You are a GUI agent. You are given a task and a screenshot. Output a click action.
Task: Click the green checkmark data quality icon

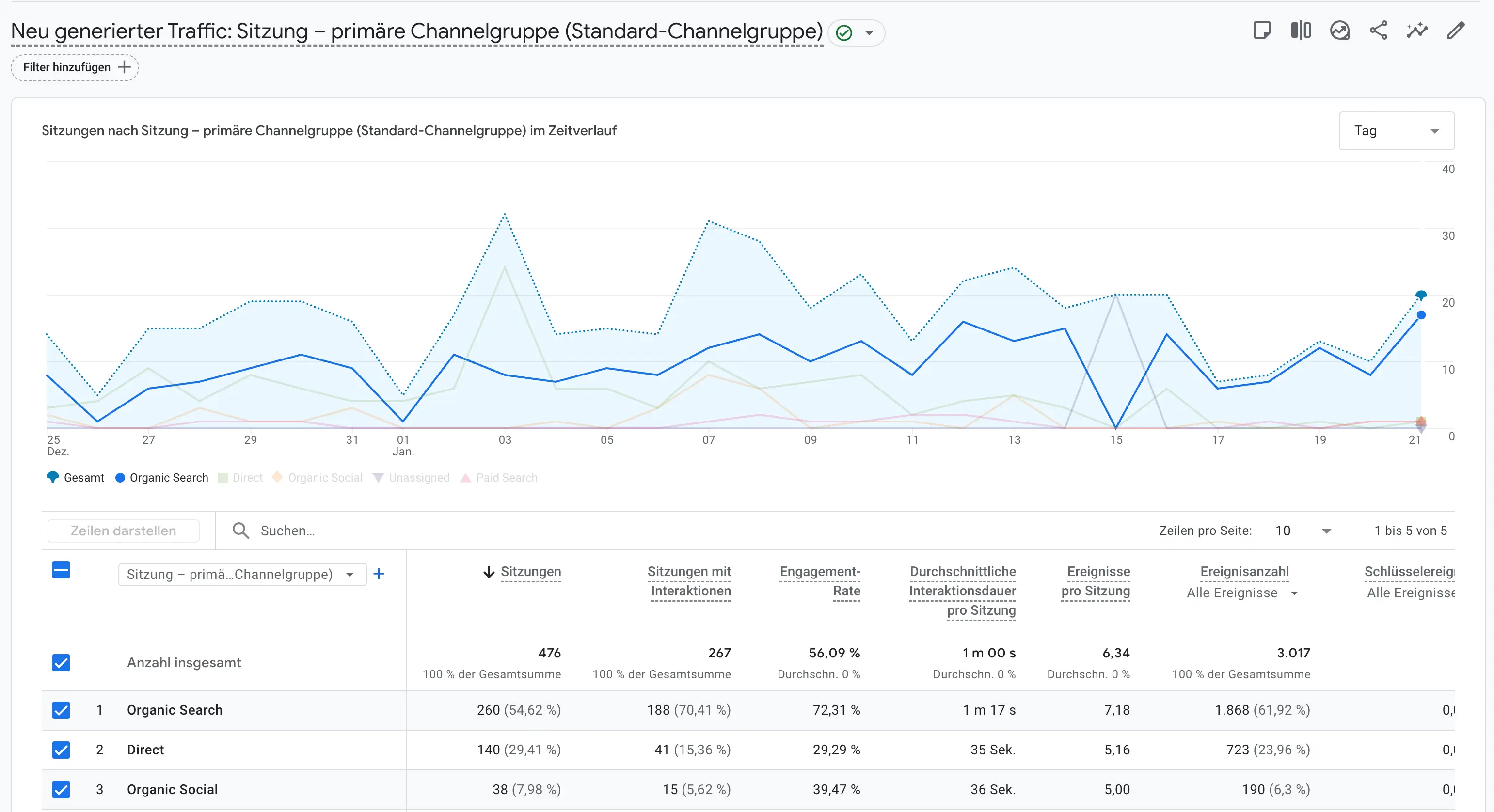(x=844, y=33)
